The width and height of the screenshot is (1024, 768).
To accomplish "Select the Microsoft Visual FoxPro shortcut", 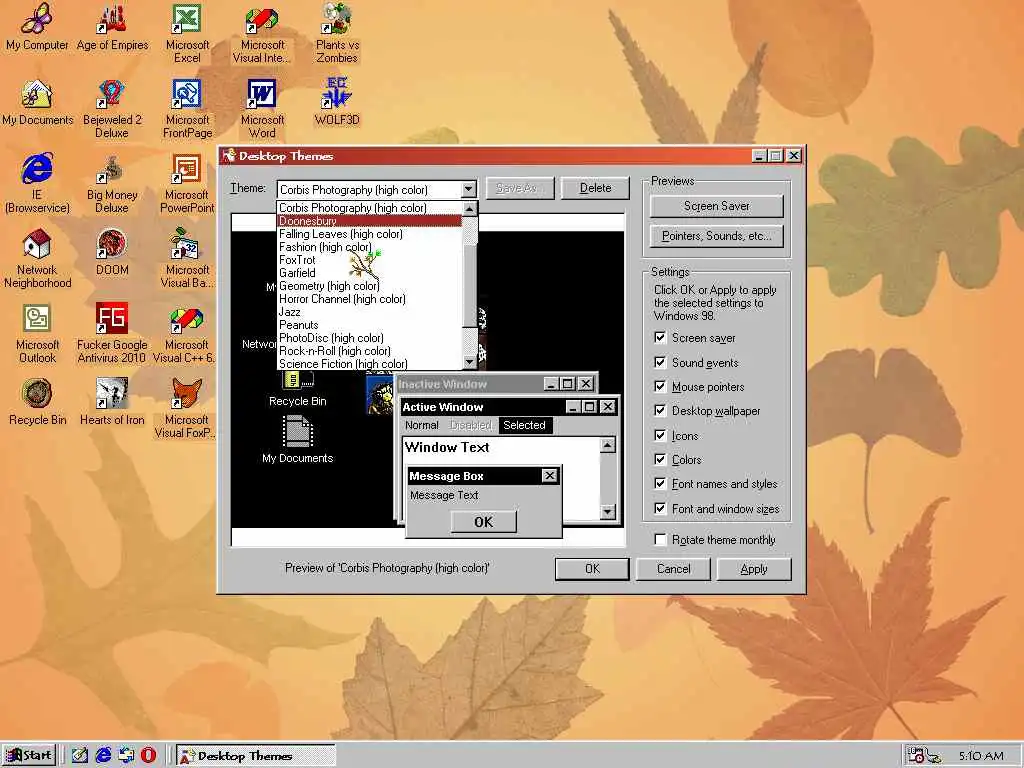I will (x=185, y=408).
